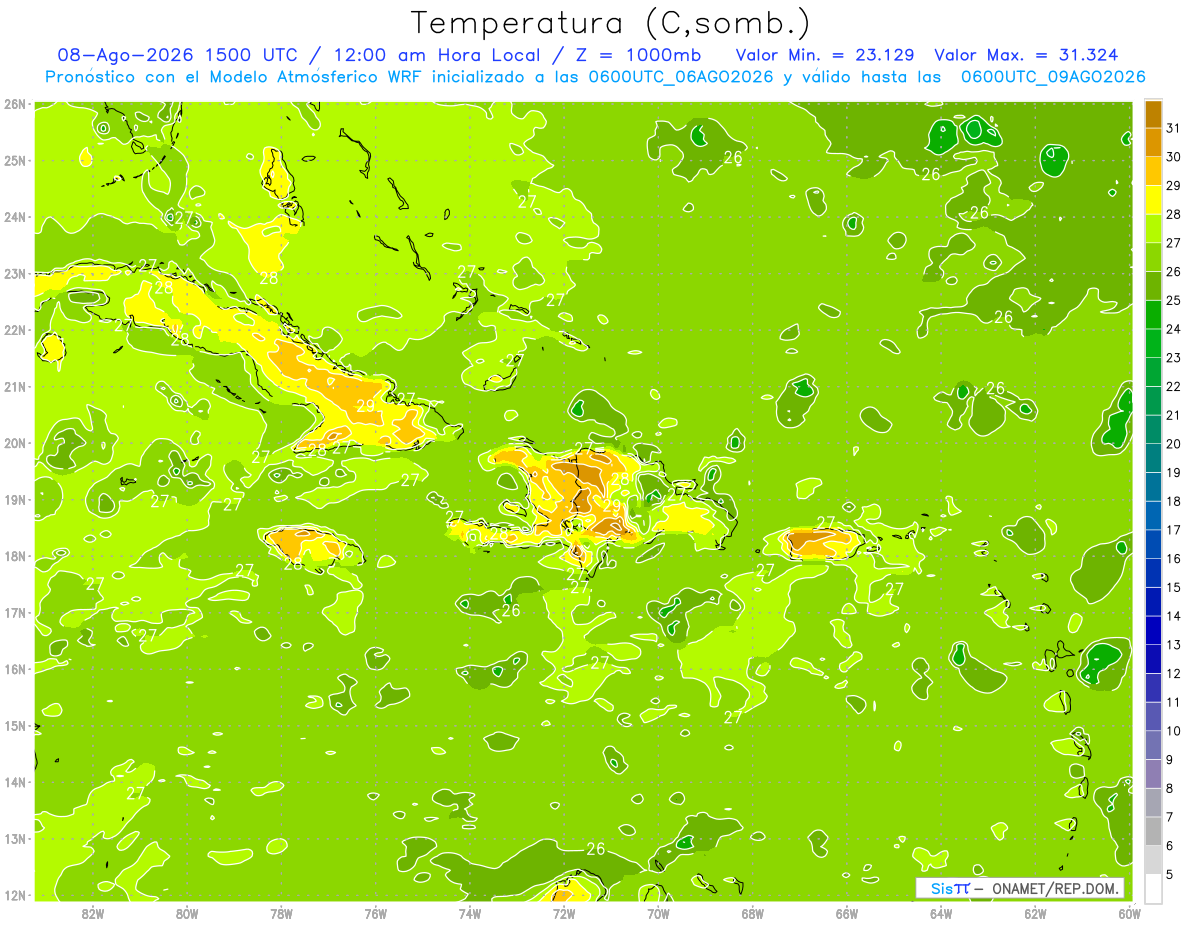This screenshot has height=927, width=1200.
Task: Click the longitude axis label '82W'
Action: 93,913
